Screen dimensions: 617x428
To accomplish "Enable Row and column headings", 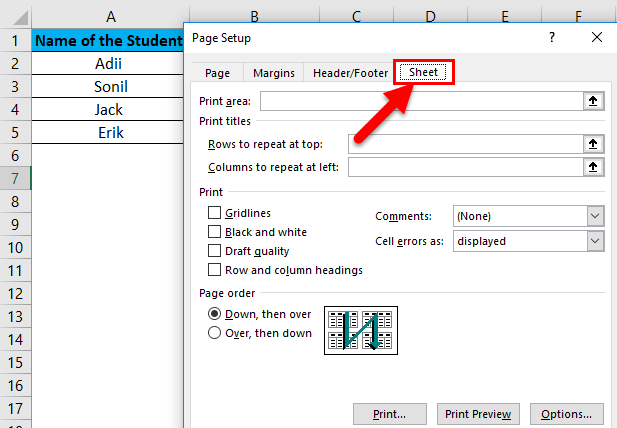I will click(x=214, y=270).
